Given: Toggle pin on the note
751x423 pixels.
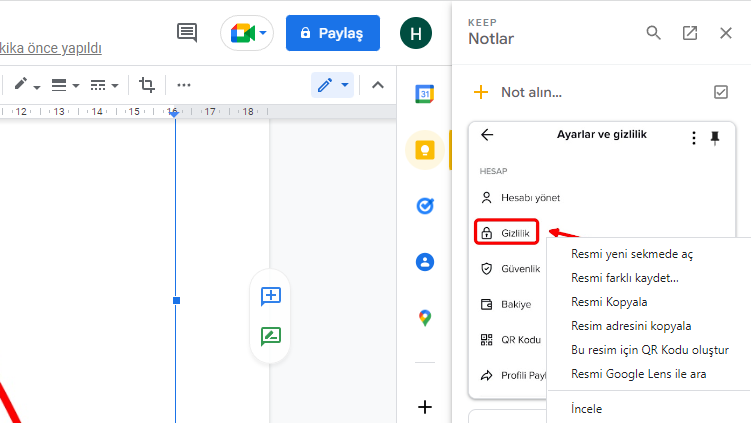Looking at the screenshot, I should click(x=715, y=138).
